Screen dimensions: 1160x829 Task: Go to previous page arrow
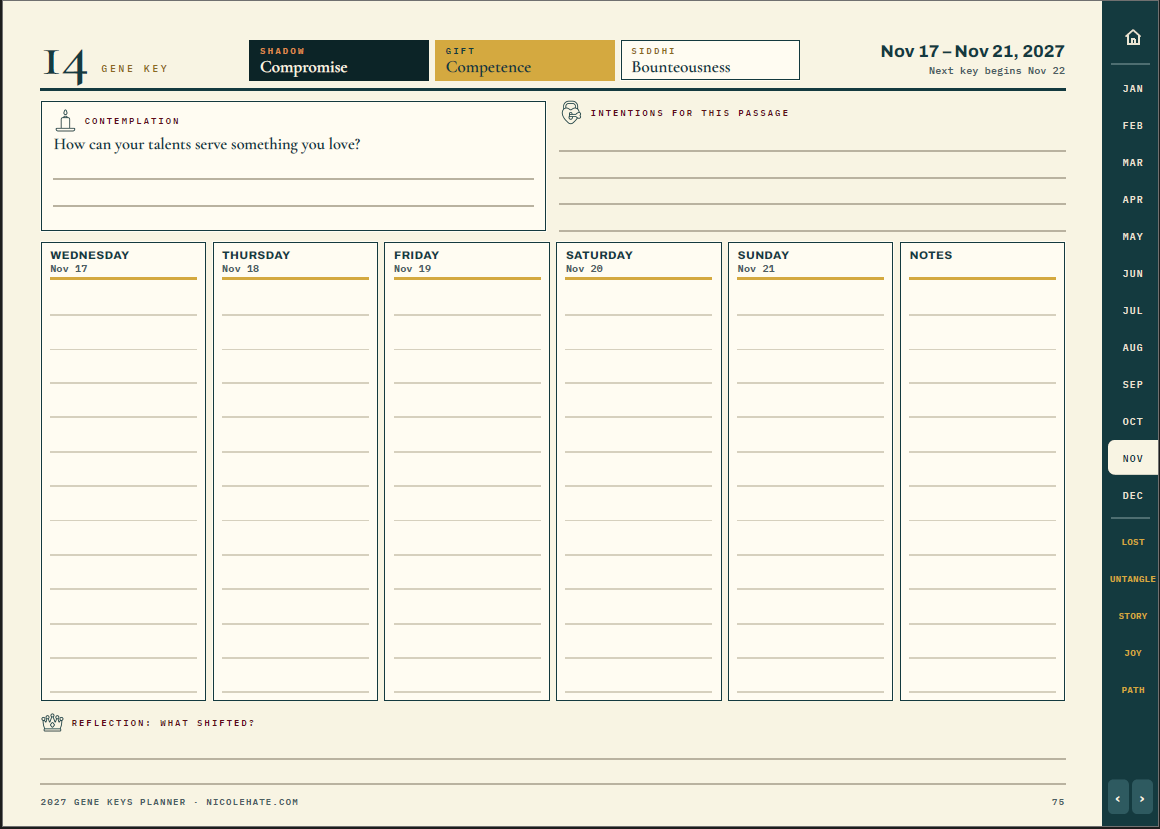tap(1118, 799)
